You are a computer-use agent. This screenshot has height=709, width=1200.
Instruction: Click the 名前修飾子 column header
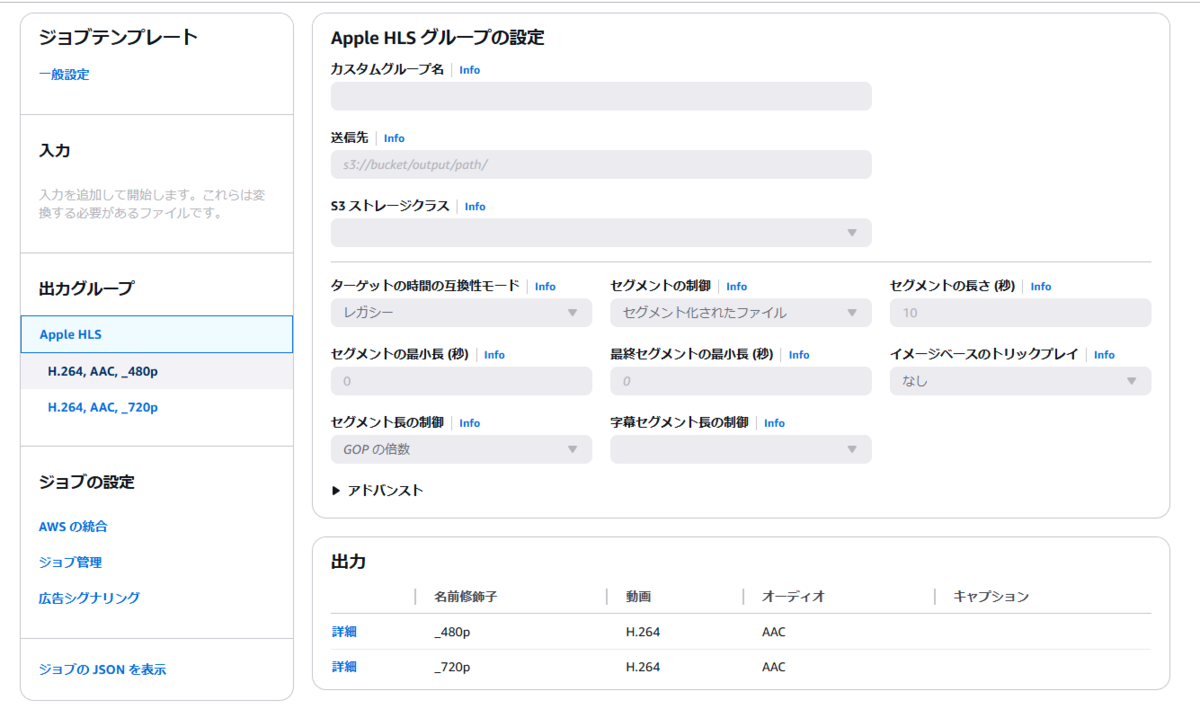[x=466, y=596]
